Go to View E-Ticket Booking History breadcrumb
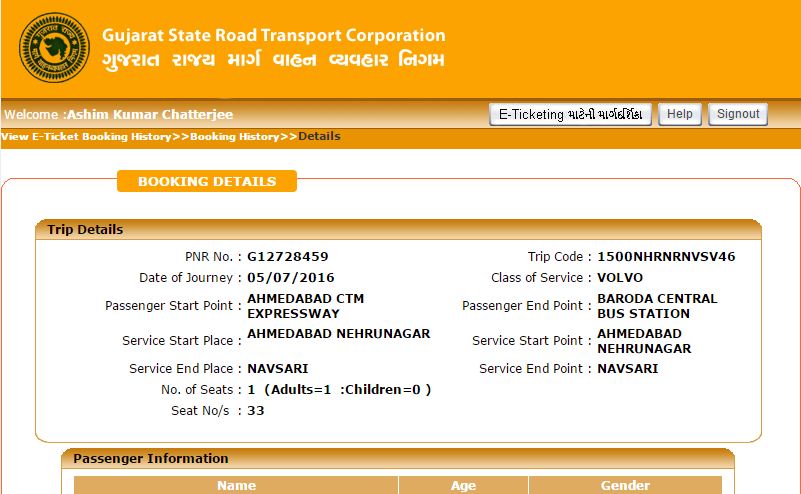This screenshot has height=494, width=801. pyautogui.click(x=85, y=136)
